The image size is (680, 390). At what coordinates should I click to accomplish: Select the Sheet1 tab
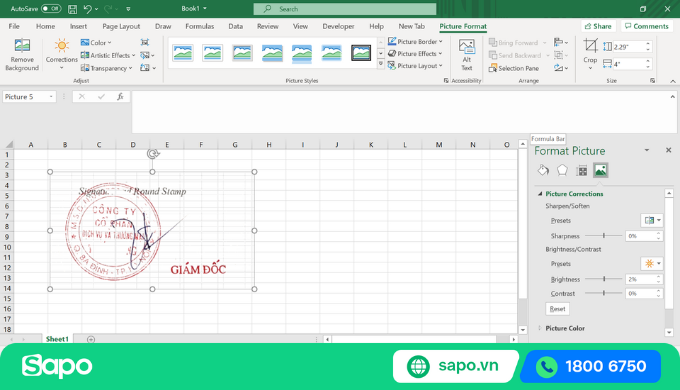point(58,339)
